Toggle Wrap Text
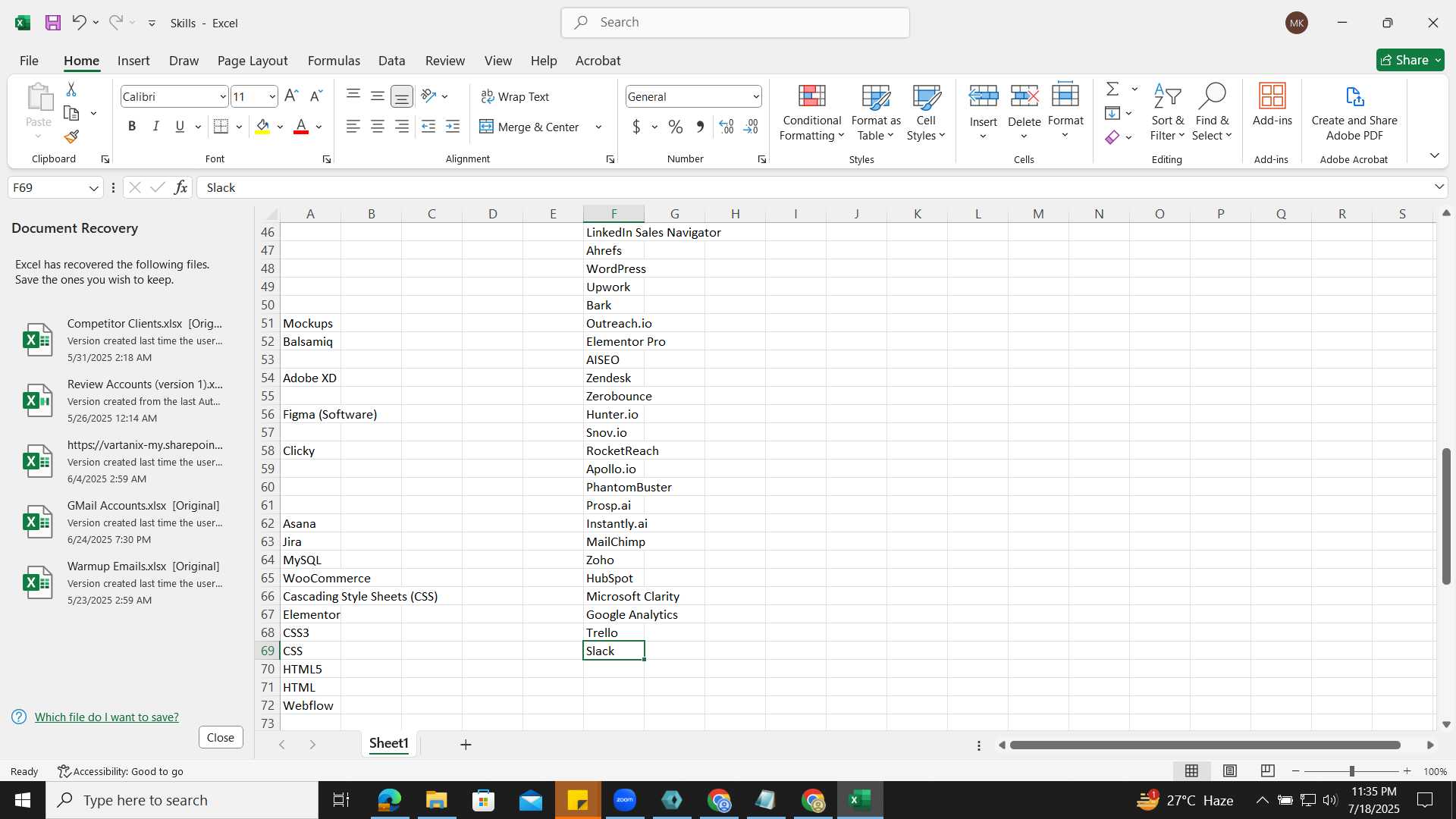The image size is (1456, 819). [x=515, y=96]
